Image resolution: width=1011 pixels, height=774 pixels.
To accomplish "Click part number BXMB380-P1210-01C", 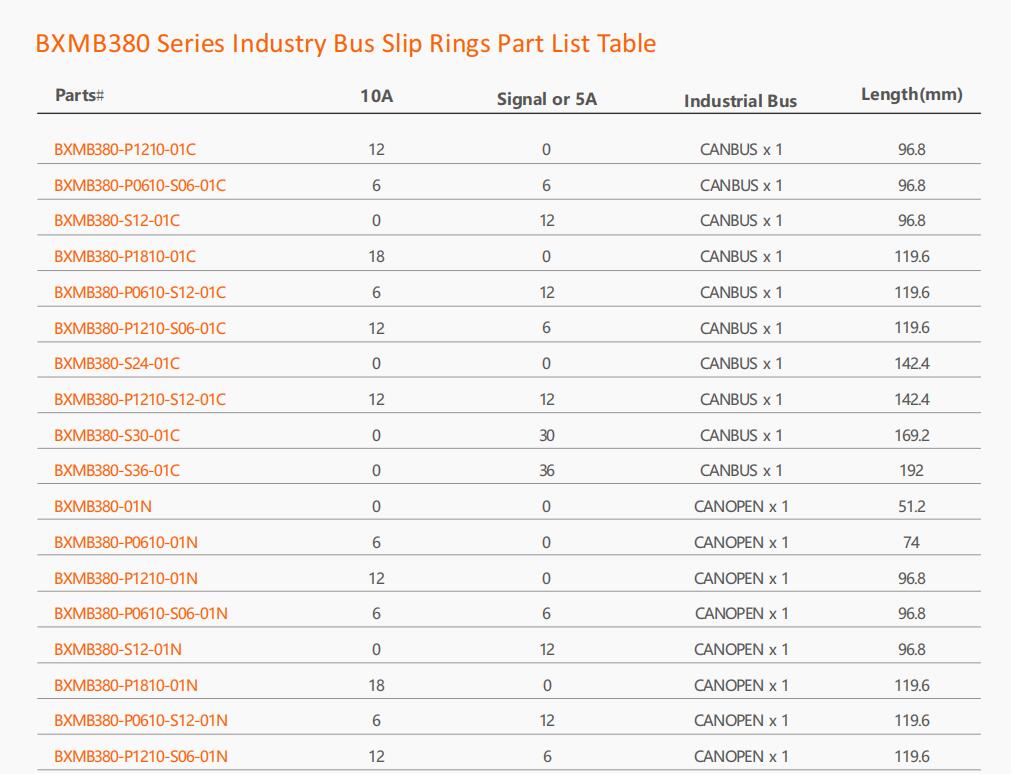I will [x=124, y=150].
